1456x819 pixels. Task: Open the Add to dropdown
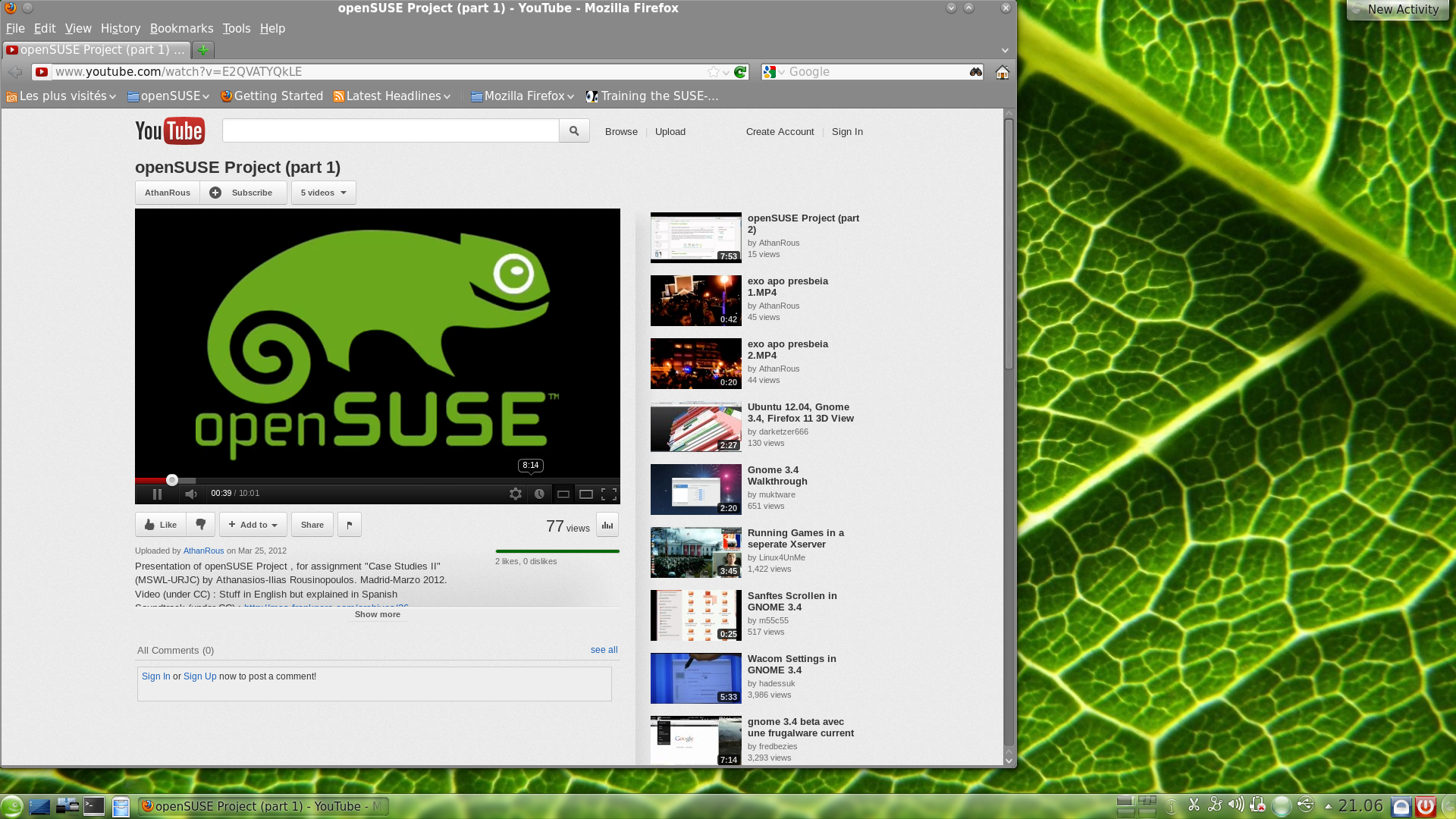pos(253,525)
